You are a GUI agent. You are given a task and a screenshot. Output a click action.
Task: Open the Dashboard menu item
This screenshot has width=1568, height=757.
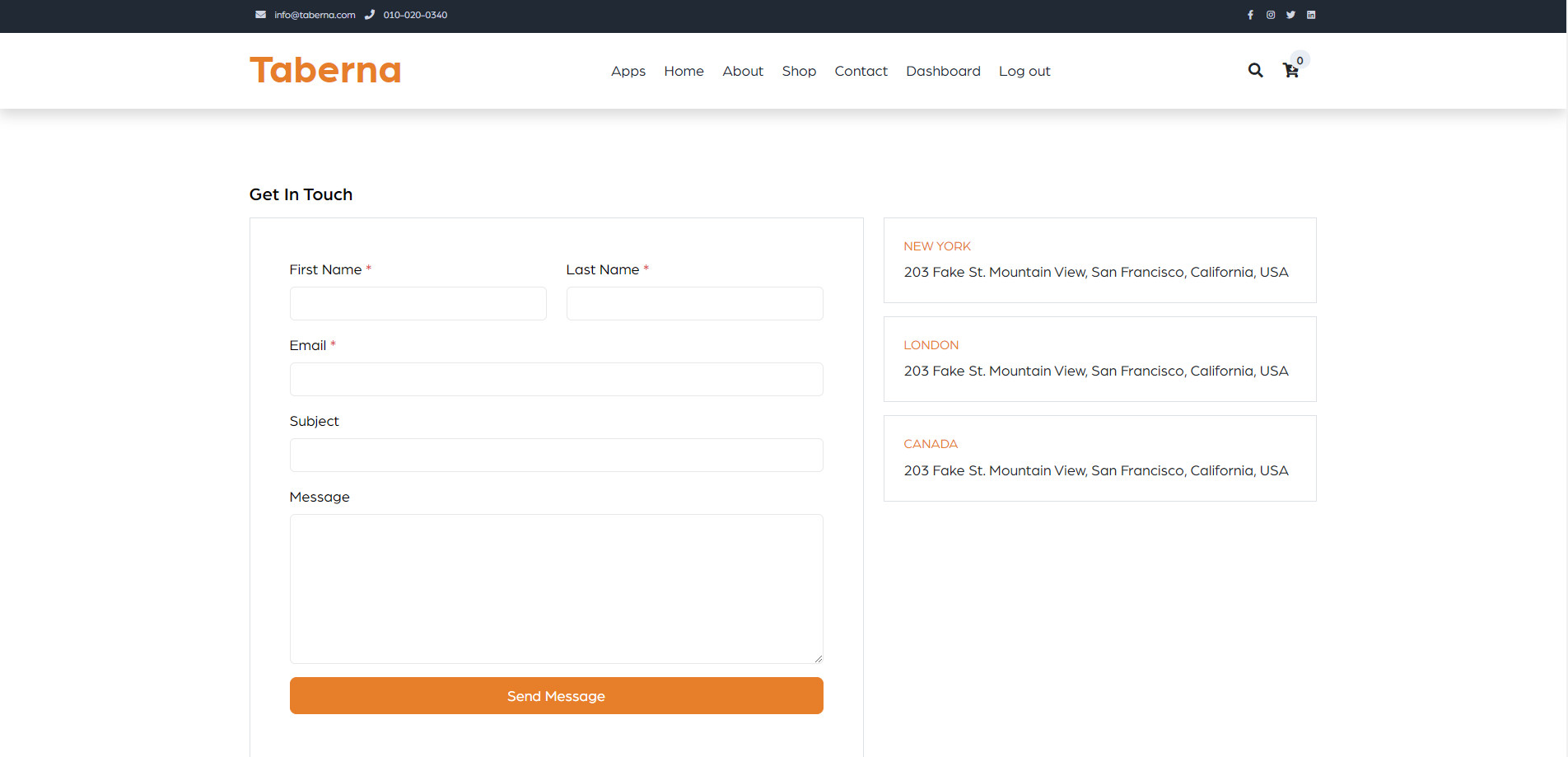tap(943, 71)
